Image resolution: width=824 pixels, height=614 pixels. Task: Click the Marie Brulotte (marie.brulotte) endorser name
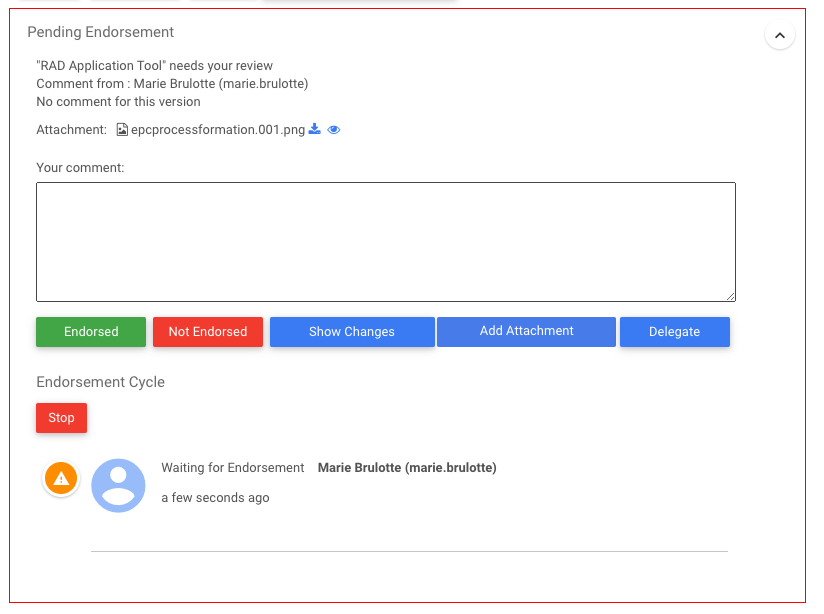coord(407,468)
